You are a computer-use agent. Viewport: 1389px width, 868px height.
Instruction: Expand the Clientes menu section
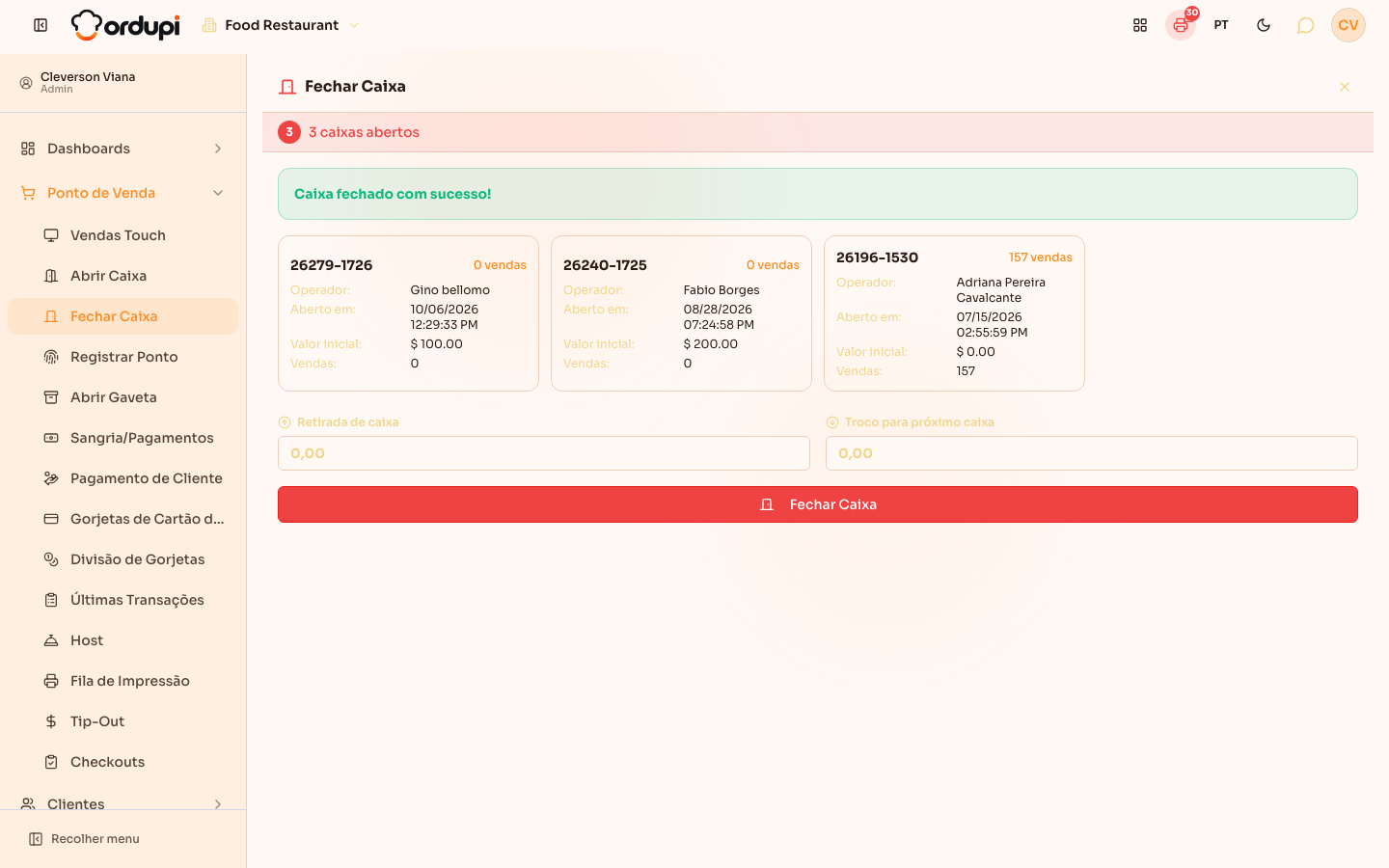tap(123, 803)
